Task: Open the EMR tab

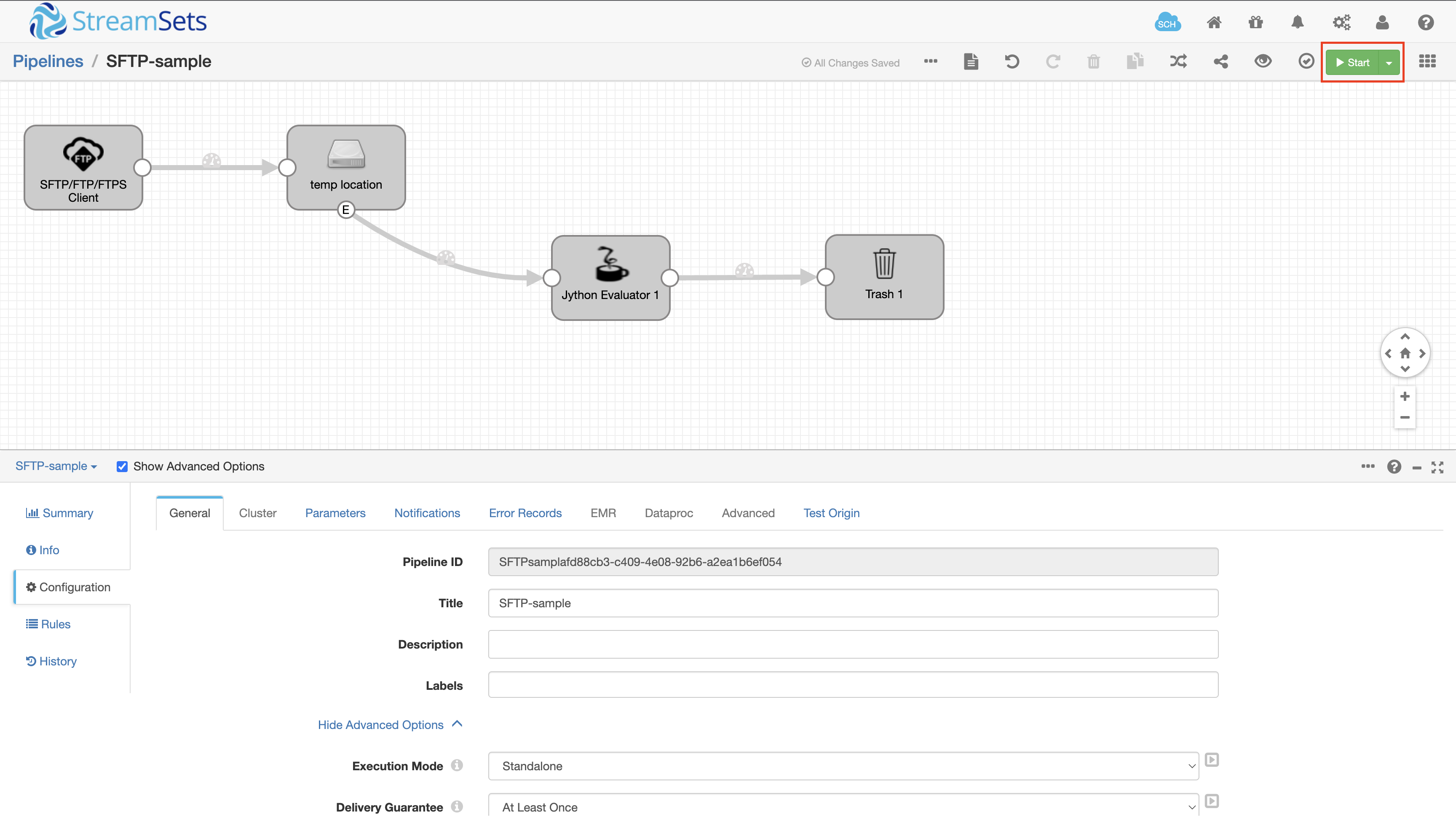Action: click(x=603, y=513)
